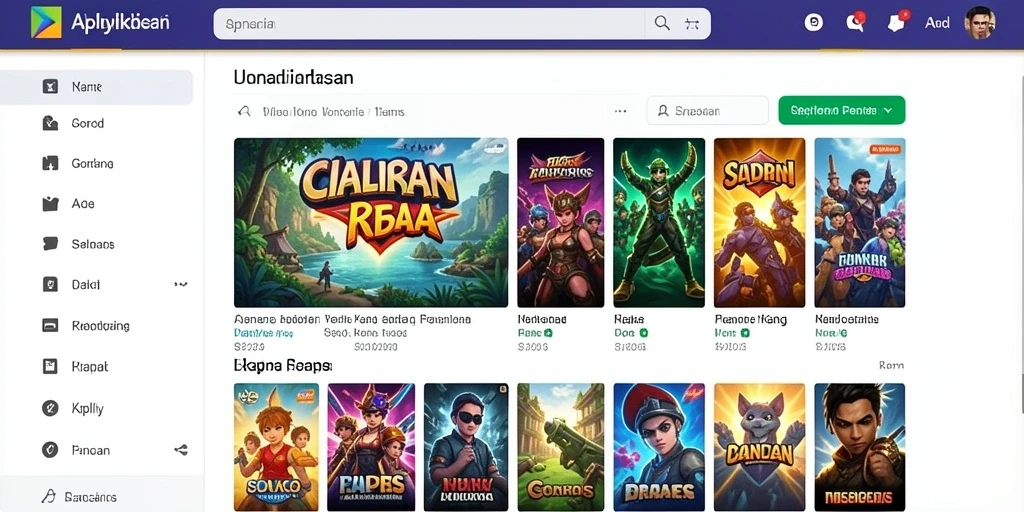Screen dimensions: 1024x512
Task: Expand the Dalat sidebar chevron
Action: coord(181,285)
